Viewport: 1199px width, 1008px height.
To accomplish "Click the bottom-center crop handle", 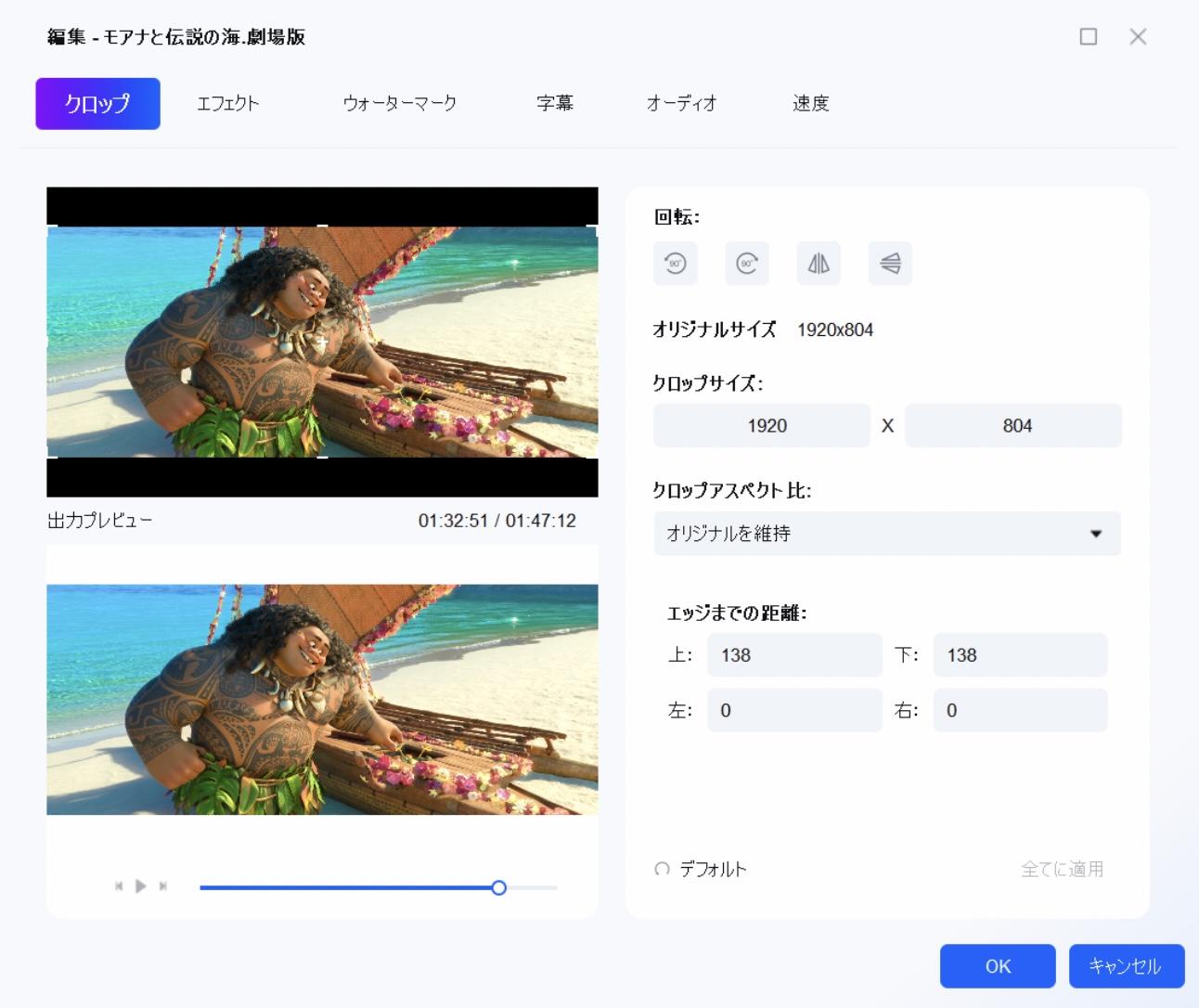I will point(322,458).
